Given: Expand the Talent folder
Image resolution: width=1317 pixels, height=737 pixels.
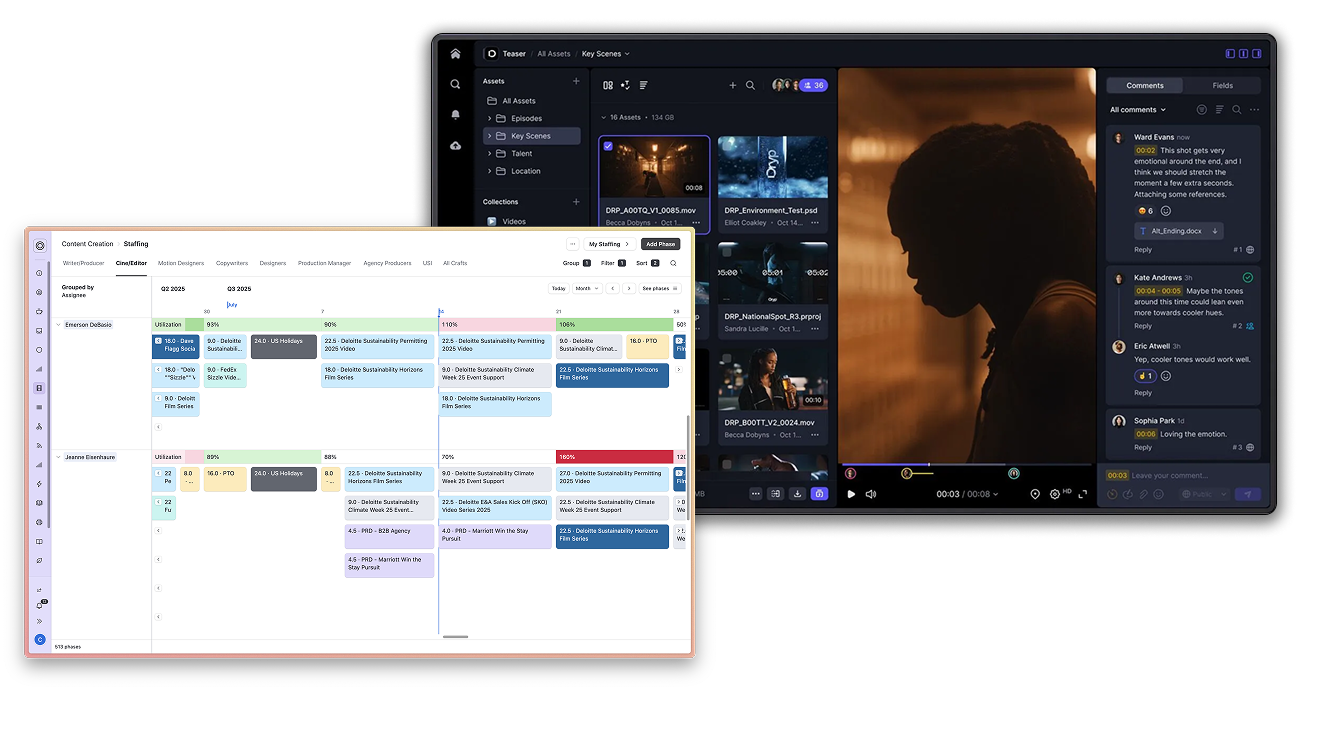Looking at the screenshot, I should [x=490, y=153].
